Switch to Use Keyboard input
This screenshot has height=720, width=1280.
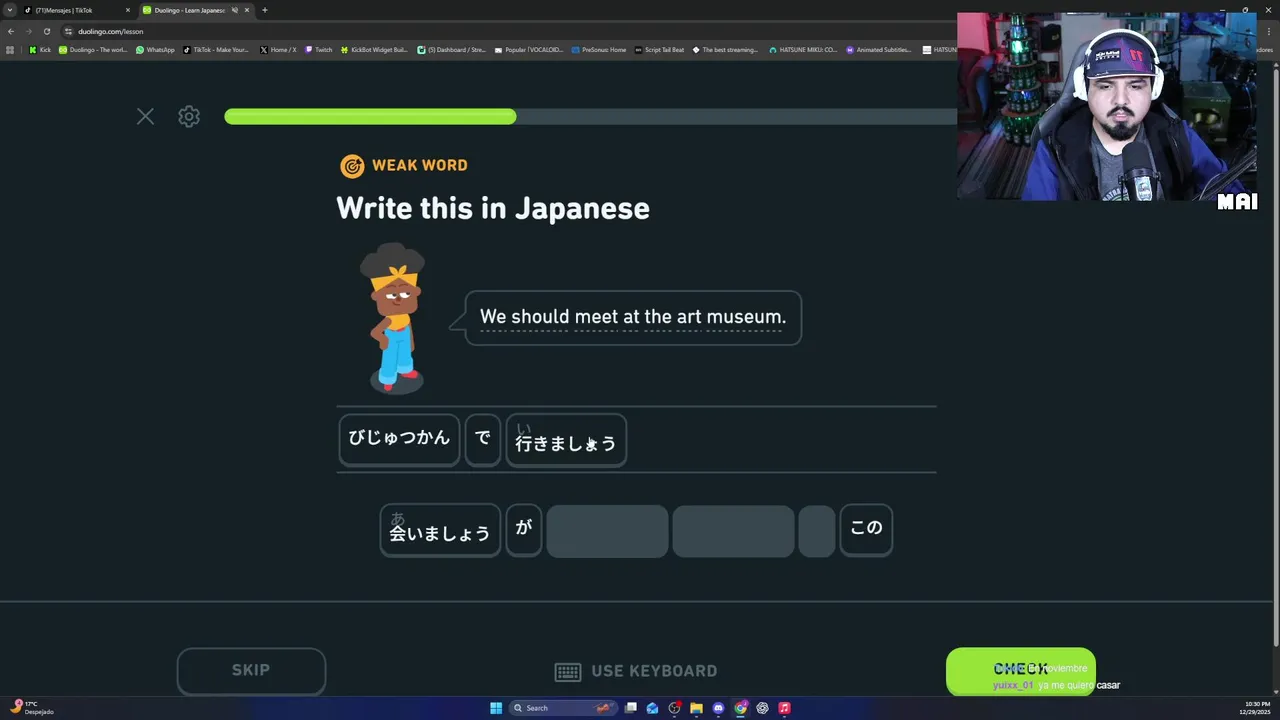(x=636, y=671)
